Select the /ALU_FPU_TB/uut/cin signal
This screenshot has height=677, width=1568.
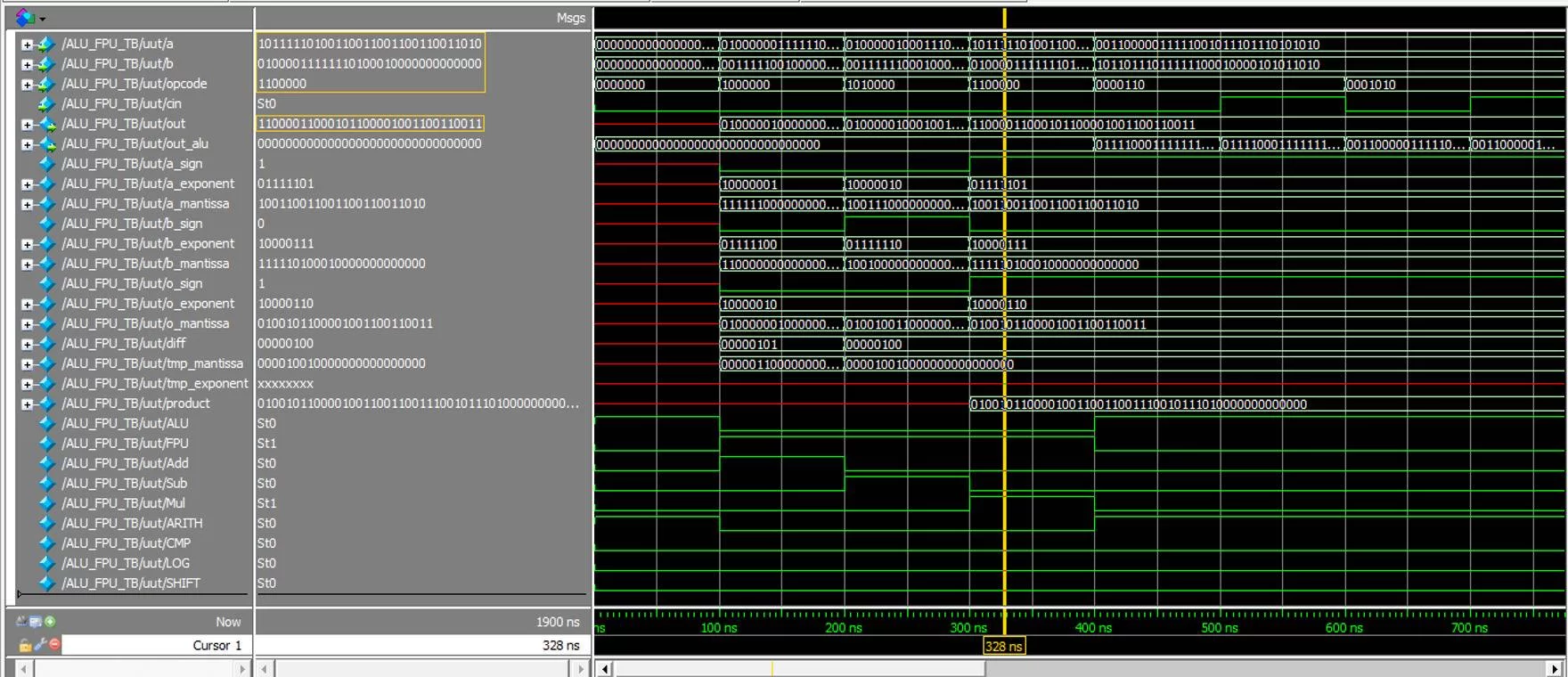coord(121,103)
